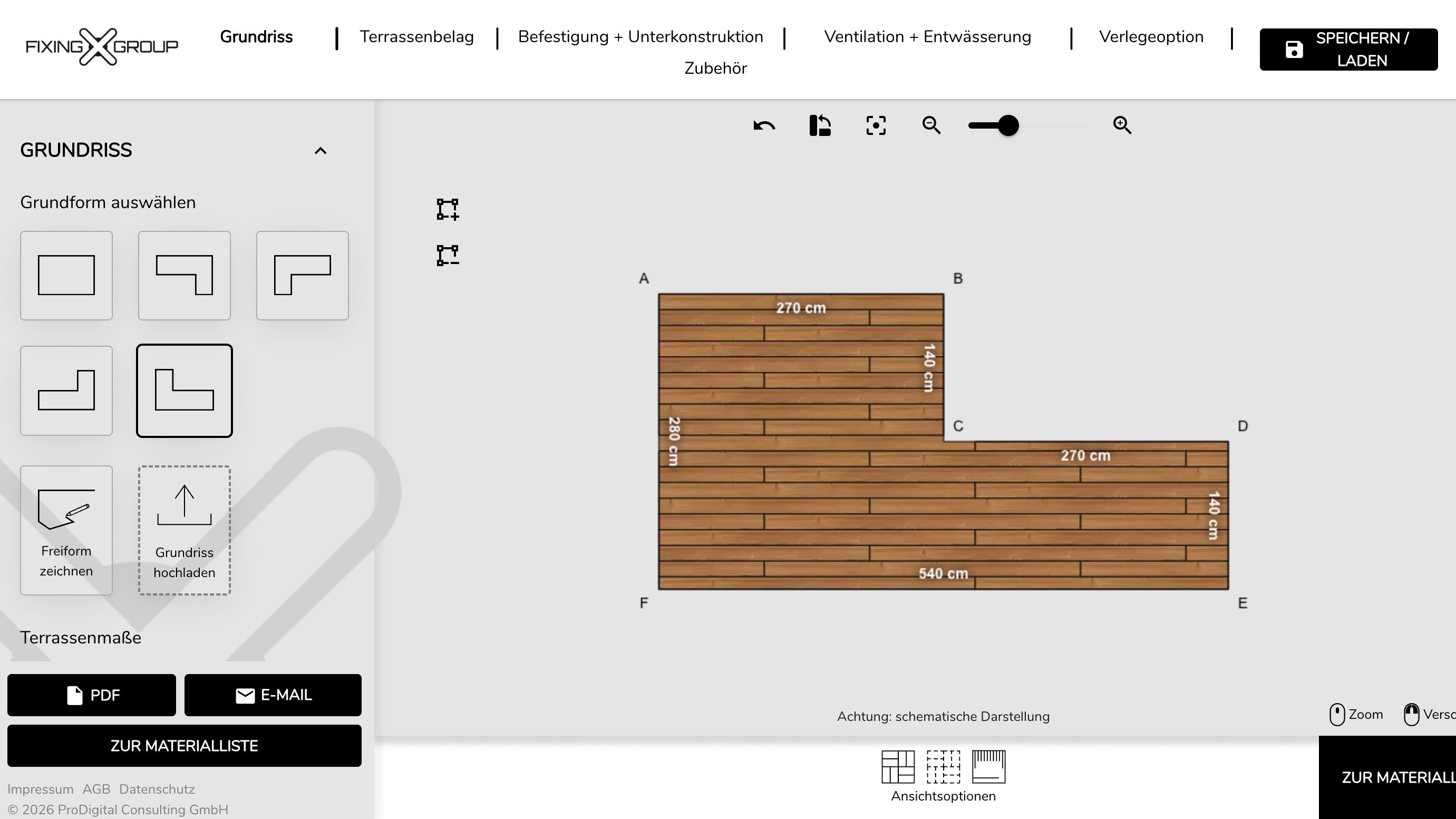Screen dimensions: 1456x819
Task: Click the Grundriss hochladen upload box
Action: tap(185, 530)
